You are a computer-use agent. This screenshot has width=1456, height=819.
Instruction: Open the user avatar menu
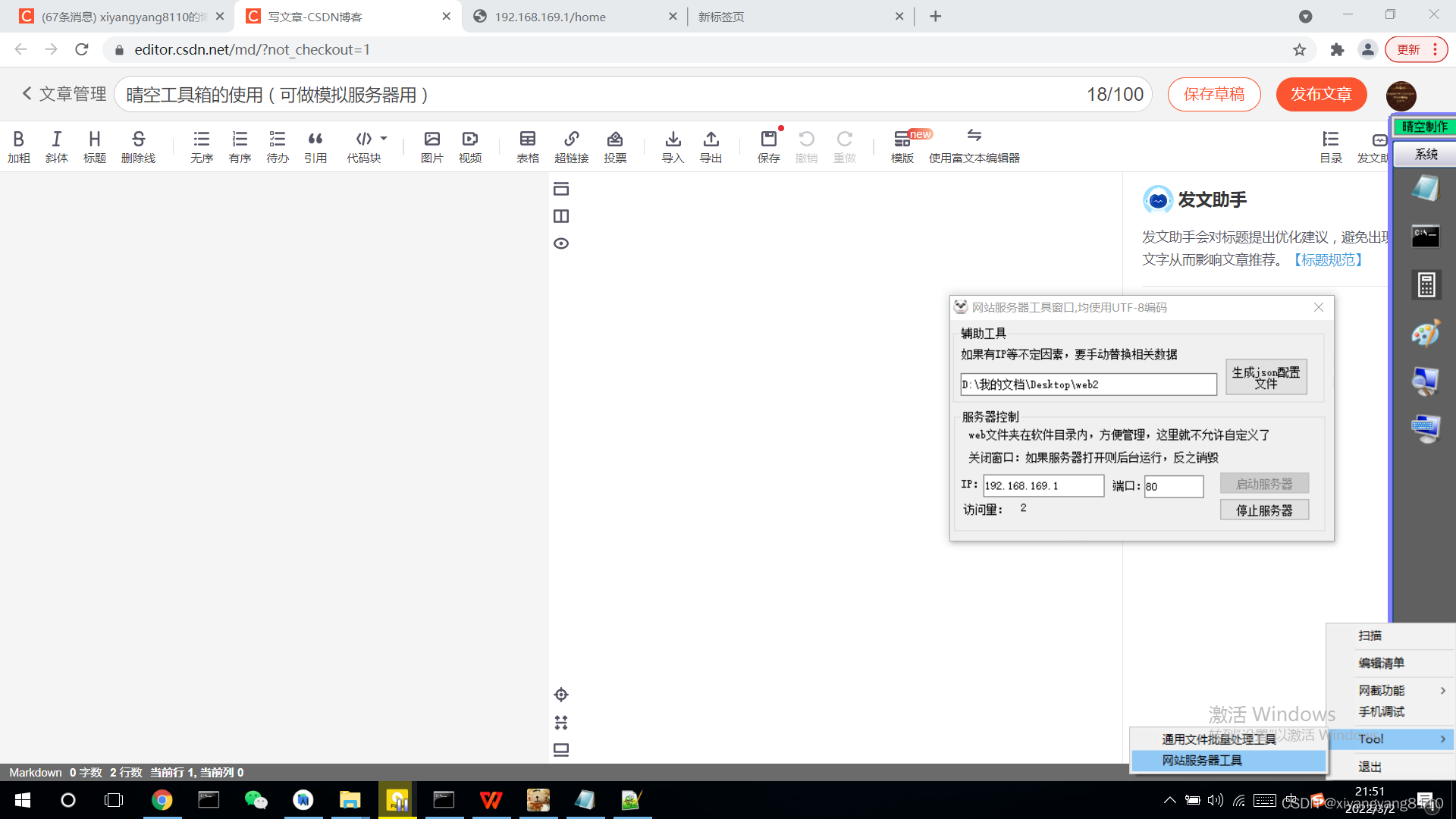1401,96
